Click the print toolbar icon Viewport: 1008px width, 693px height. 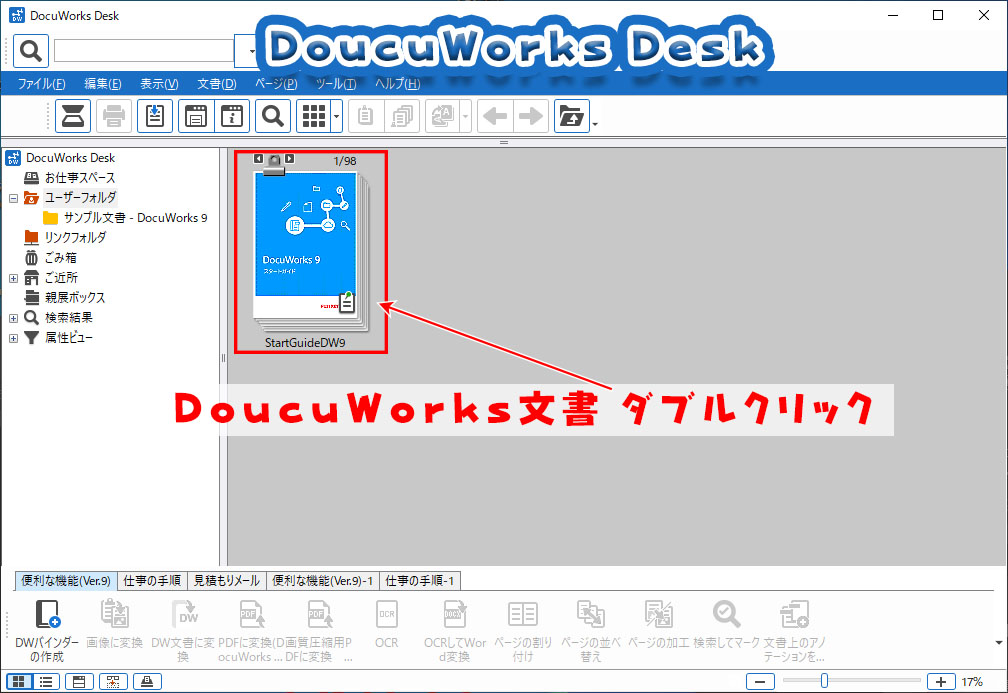(114, 116)
